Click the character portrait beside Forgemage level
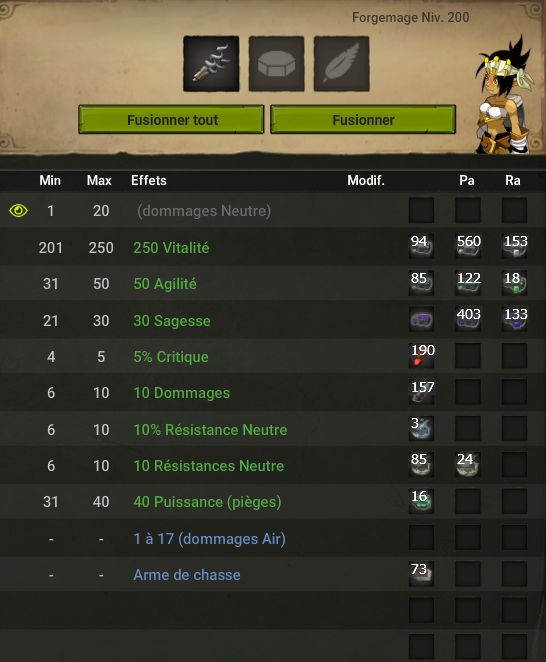Screen dimensions: 546x662 [504, 96]
